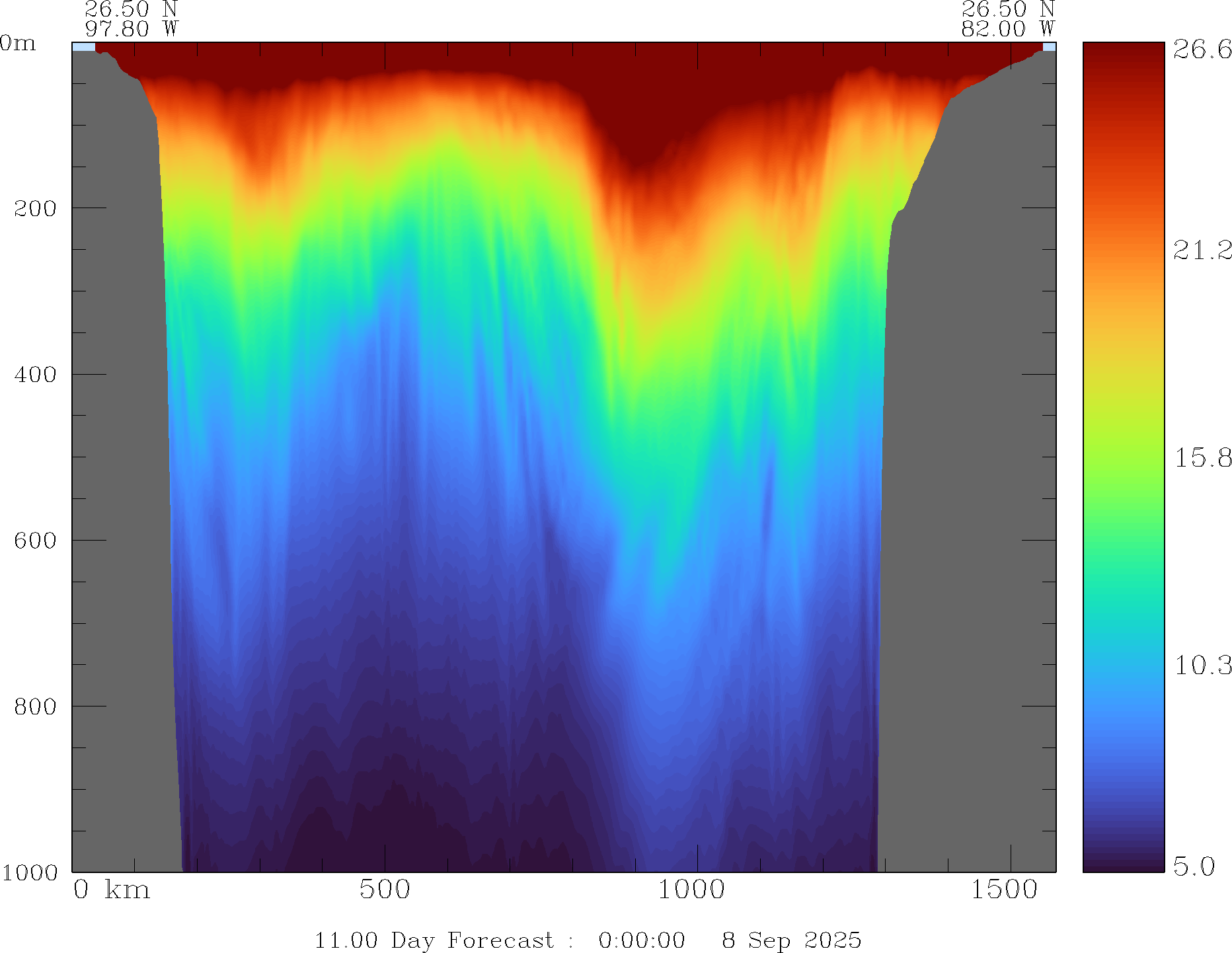This screenshot has width=1232, height=953.
Task: Select the 500 distance axis label
Action: click(385, 890)
